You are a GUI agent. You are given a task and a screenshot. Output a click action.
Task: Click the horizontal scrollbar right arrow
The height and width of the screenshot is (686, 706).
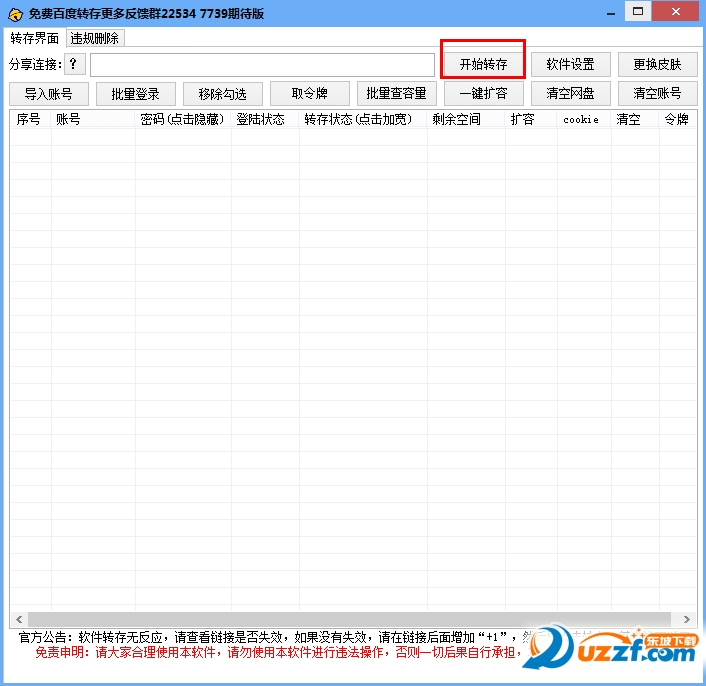687,619
